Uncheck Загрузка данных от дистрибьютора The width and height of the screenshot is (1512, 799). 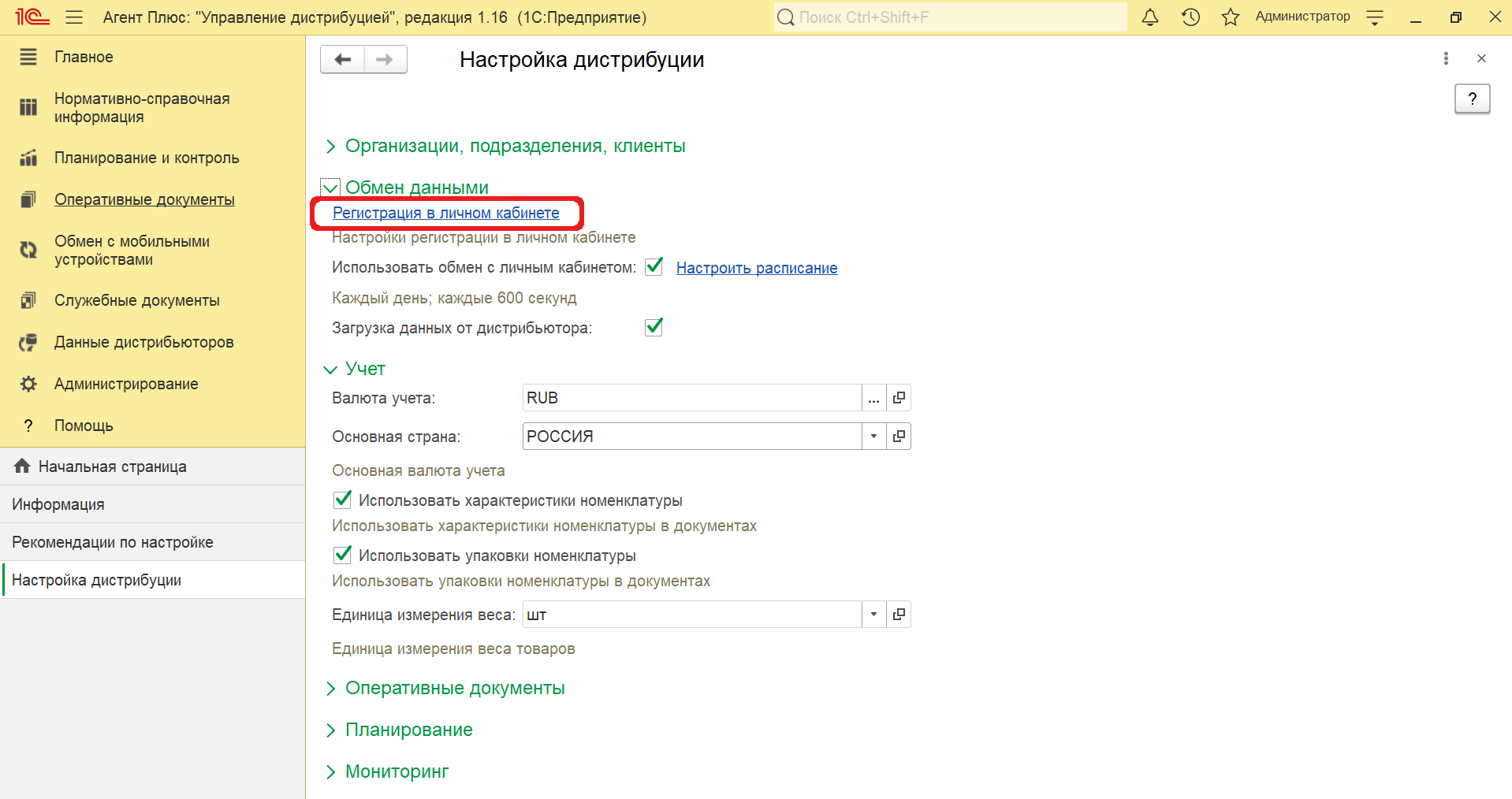654,327
